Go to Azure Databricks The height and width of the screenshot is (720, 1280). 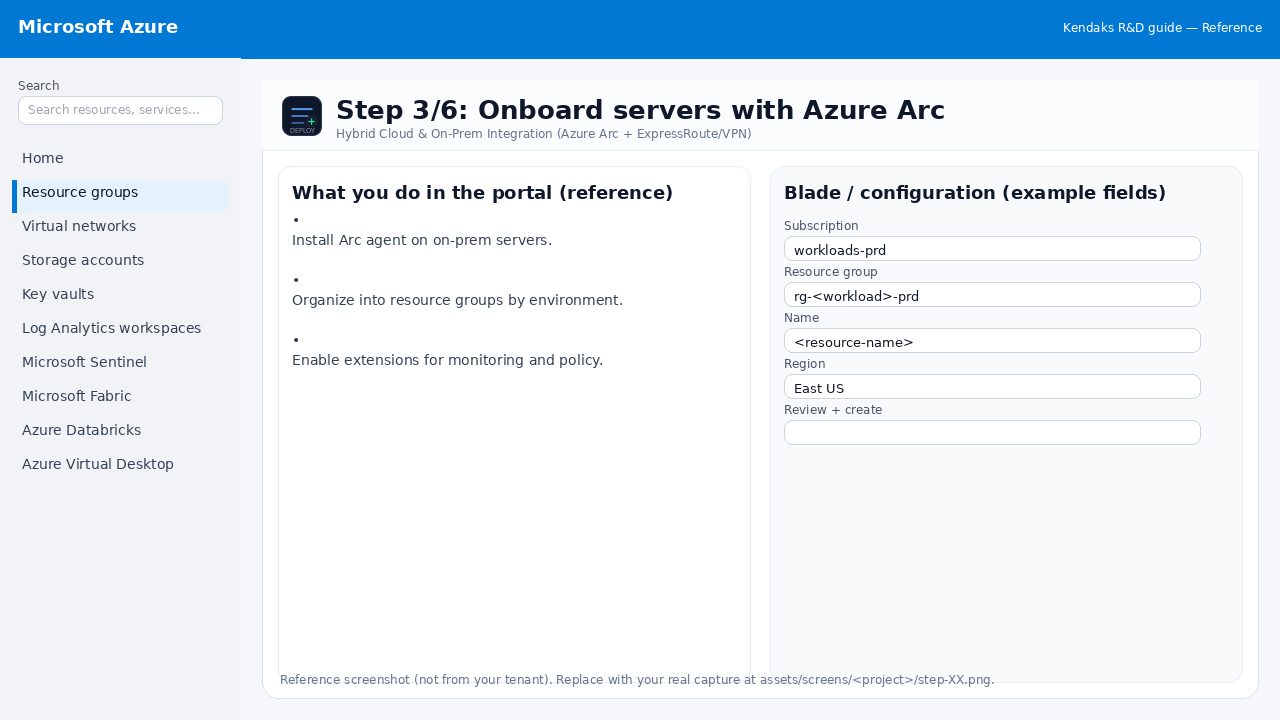120,430
